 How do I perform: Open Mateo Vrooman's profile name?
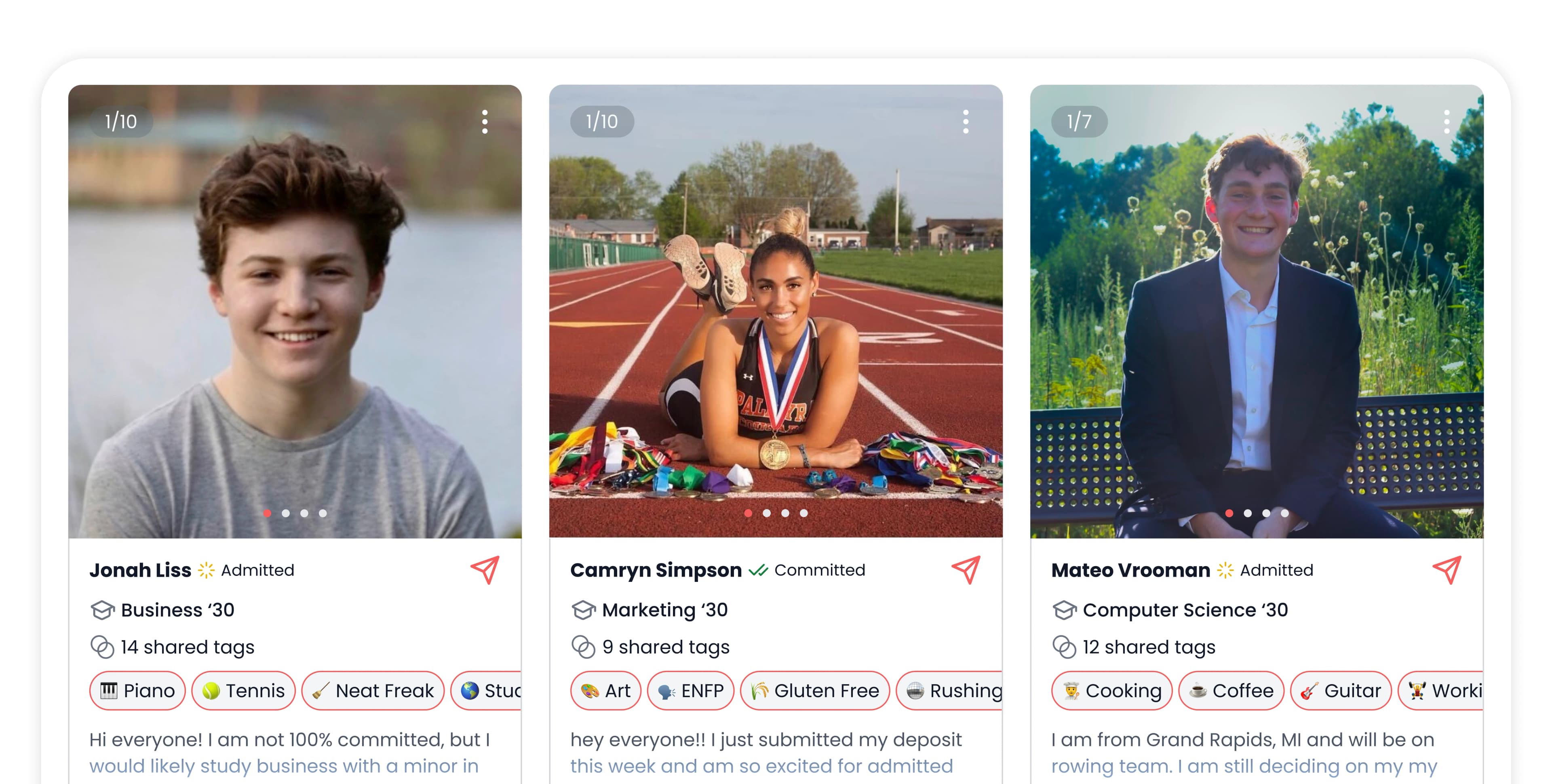coord(1130,570)
